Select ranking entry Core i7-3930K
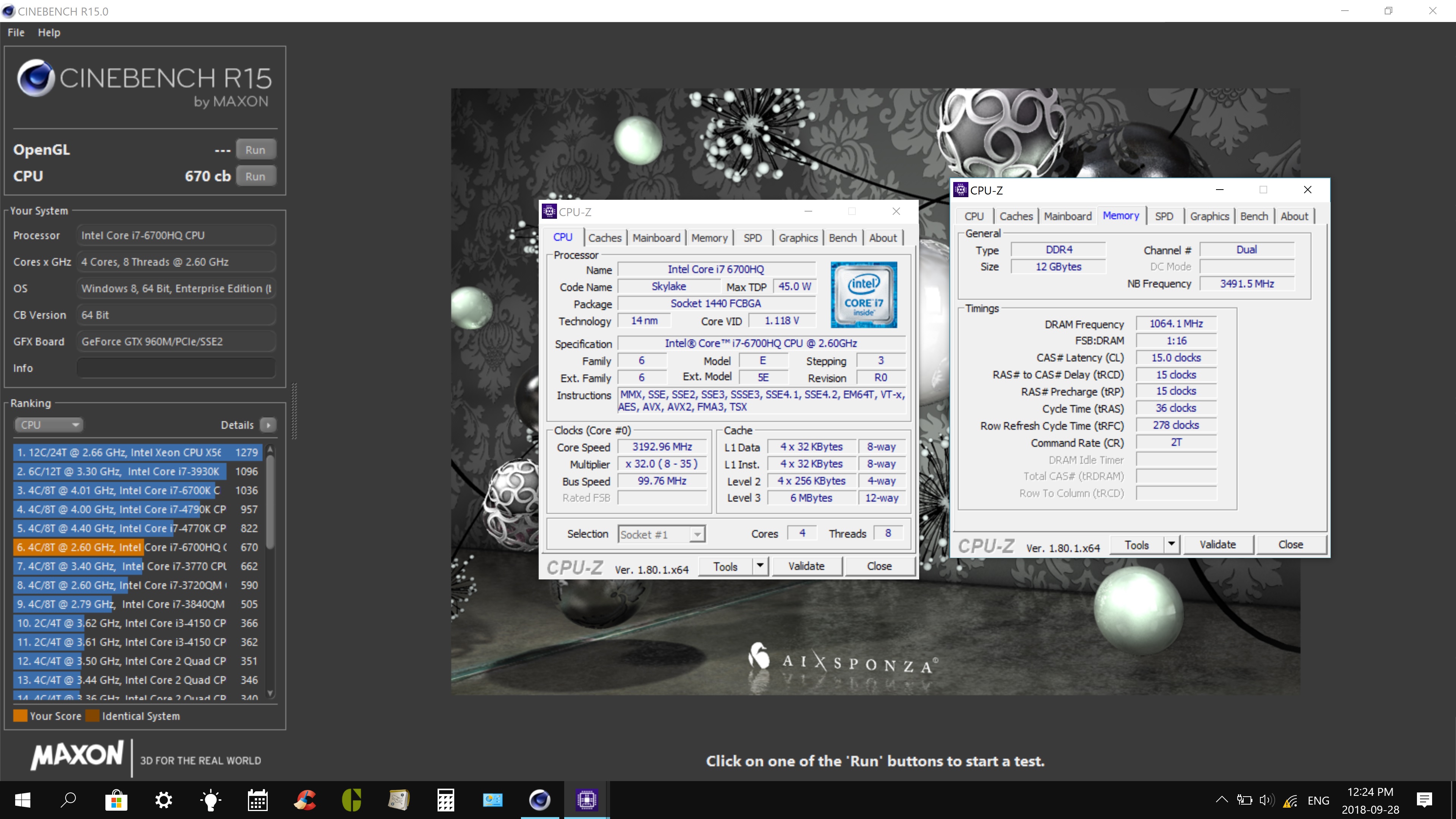 pos(137,471)
